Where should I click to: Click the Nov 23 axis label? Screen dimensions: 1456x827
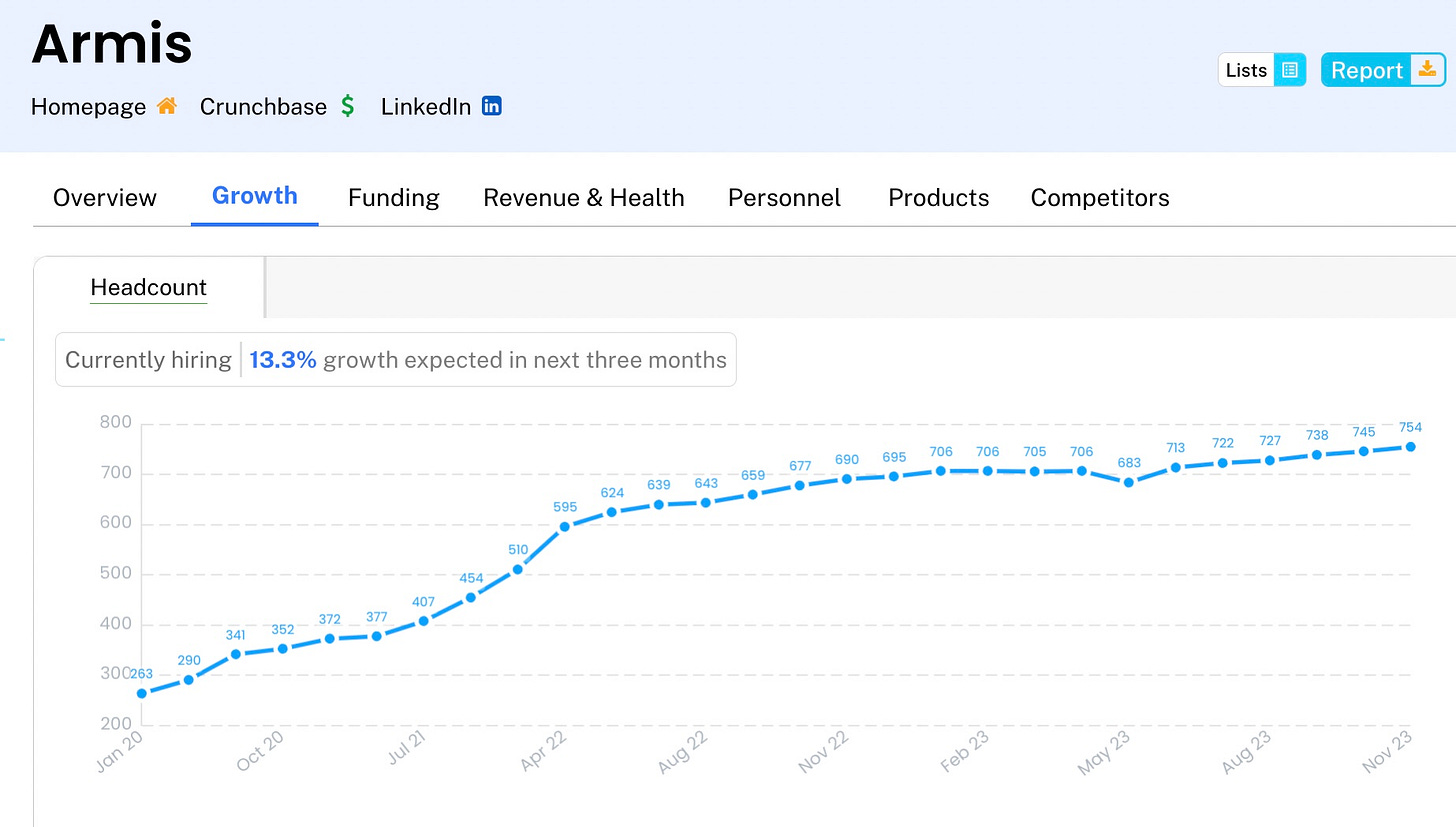click(1388, 752)
